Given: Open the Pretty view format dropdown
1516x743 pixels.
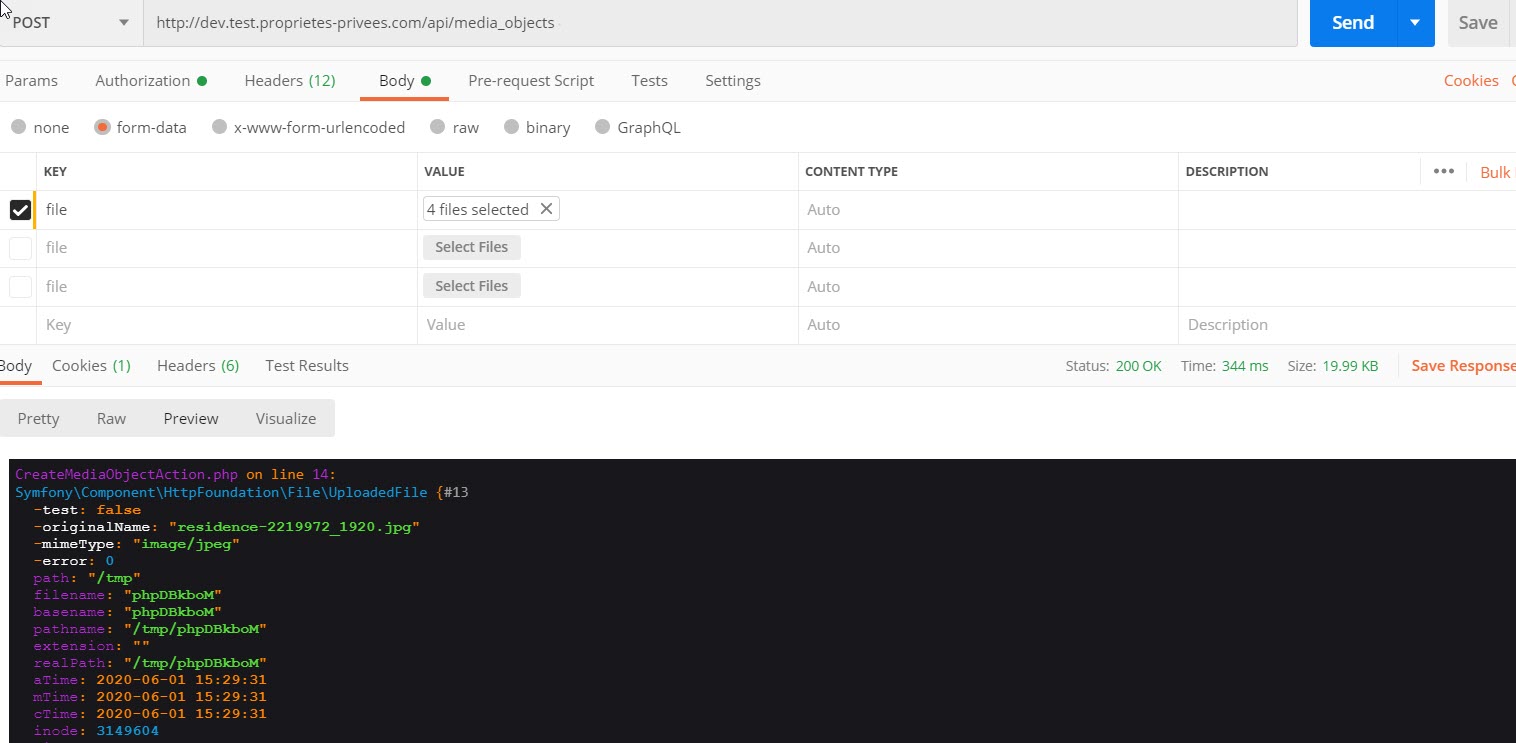Looking at the screenshot, I should coord(38,418).
